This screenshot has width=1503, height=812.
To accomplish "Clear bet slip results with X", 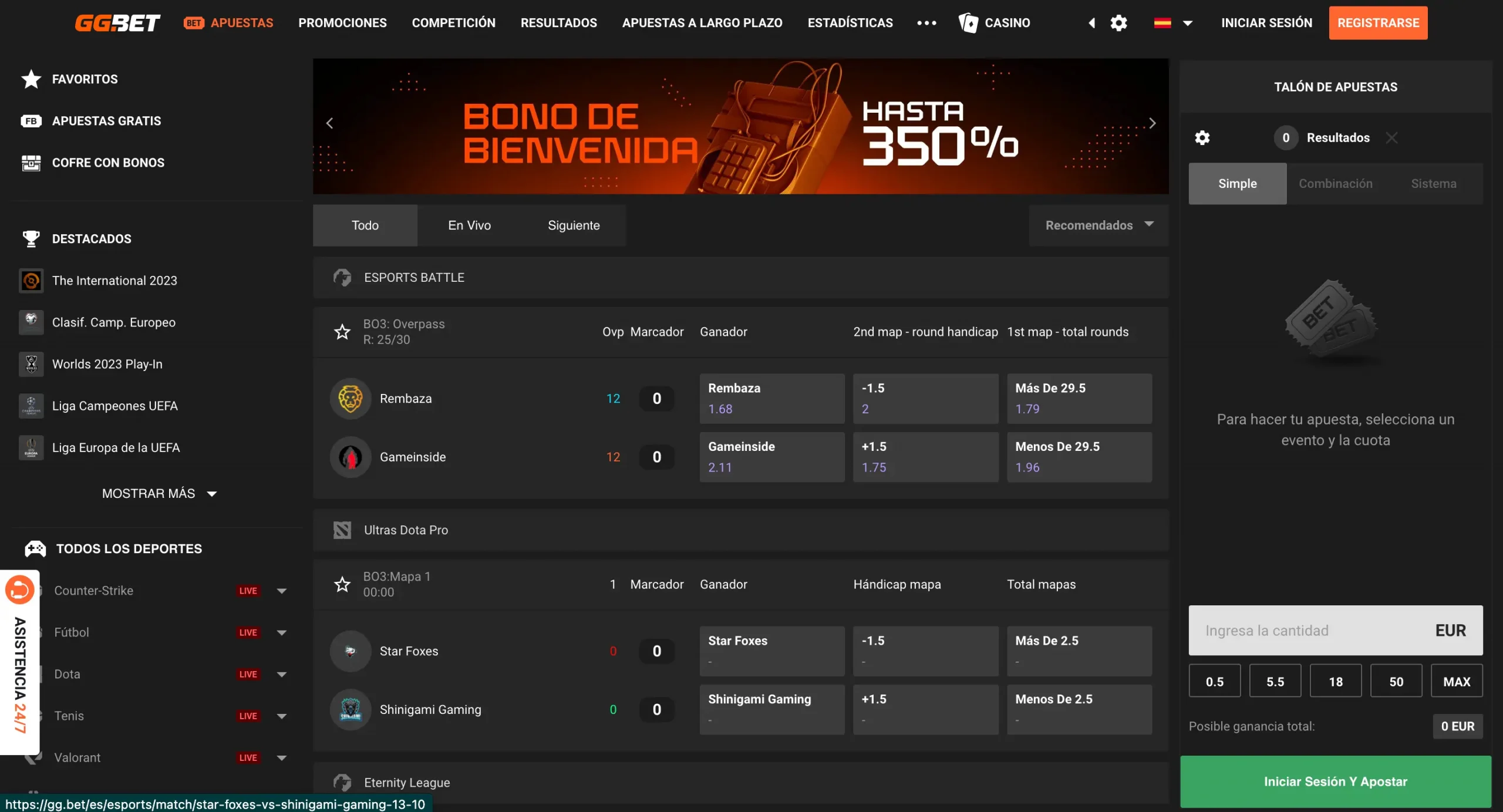I will [x=1391, y=138].
